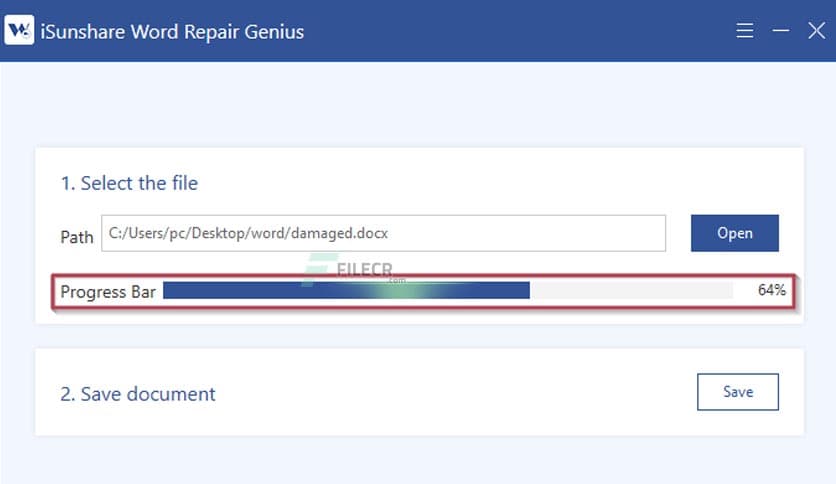
Task: Click the 'Path' label
Action: click(x=77, y=237)
